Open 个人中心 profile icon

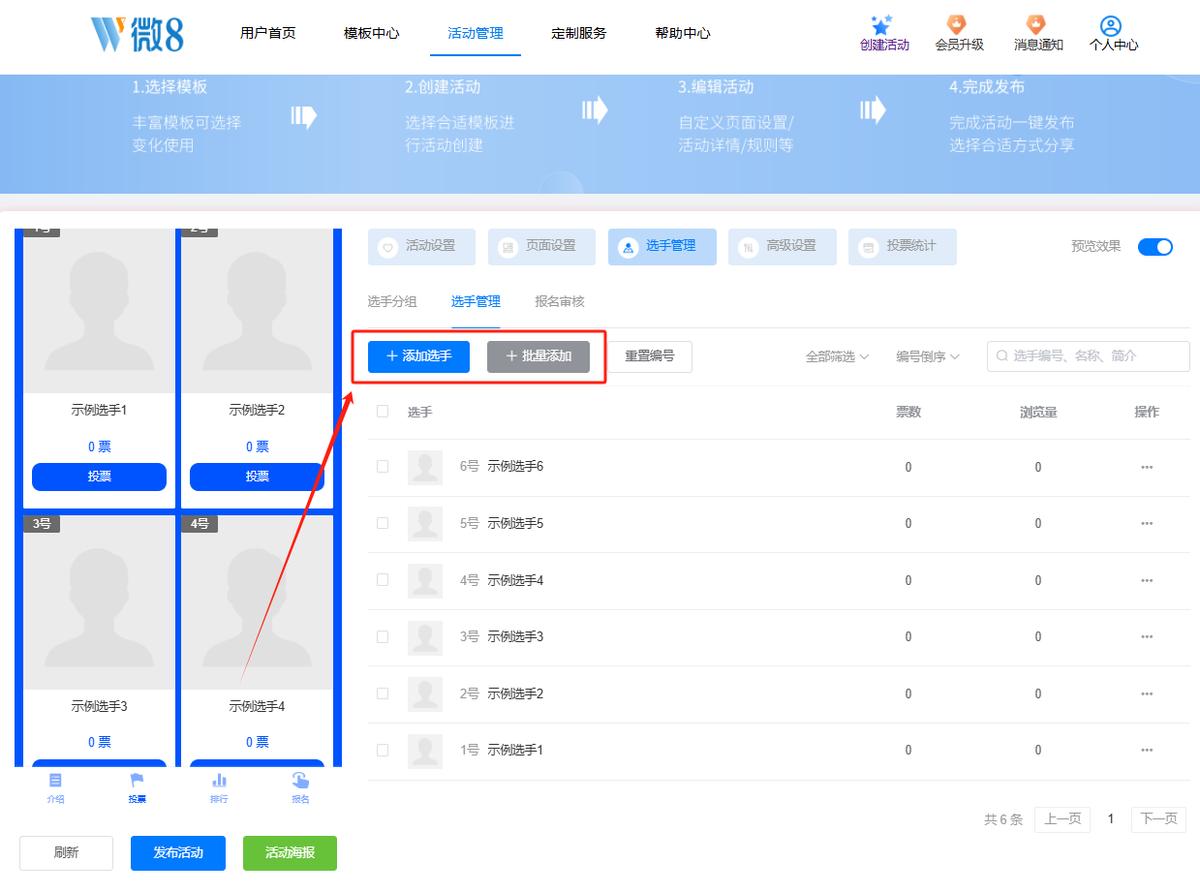tap(1110, 25)
